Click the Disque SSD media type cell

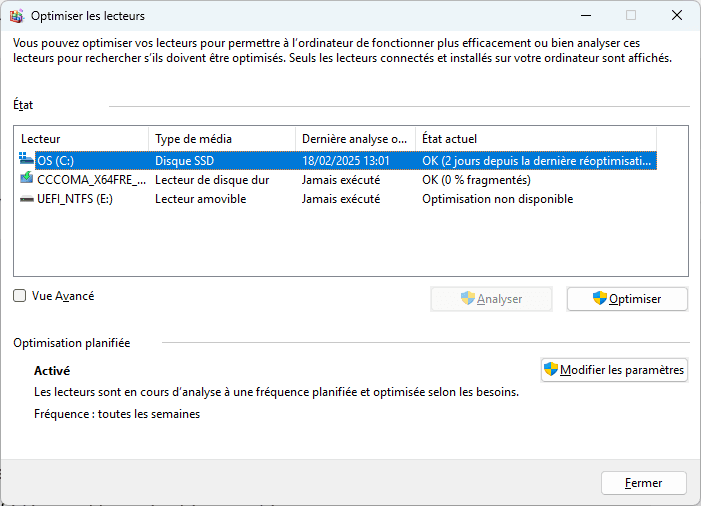pos(185,161)
